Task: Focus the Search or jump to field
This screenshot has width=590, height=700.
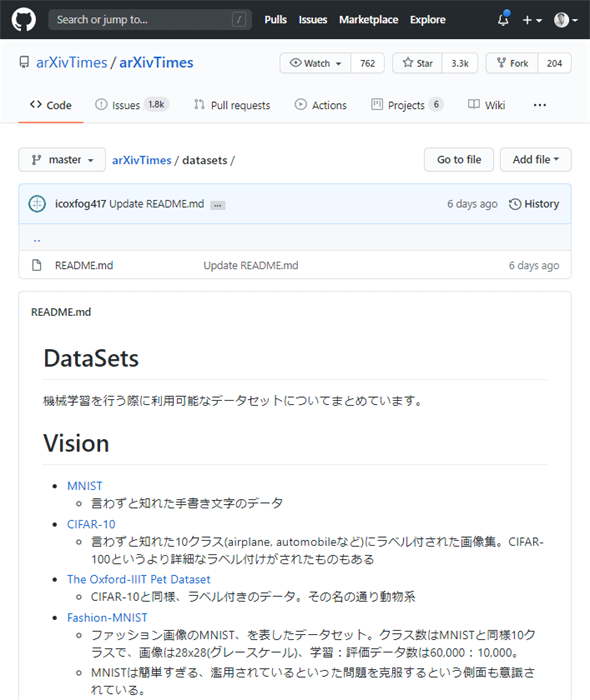Action: point(150,20)
